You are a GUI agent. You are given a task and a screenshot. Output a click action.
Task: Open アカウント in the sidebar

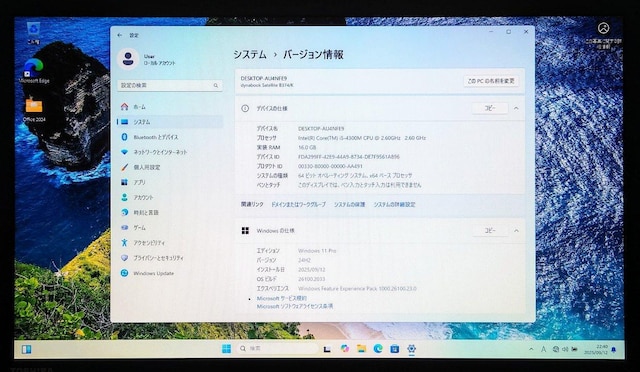coord(170,197)
